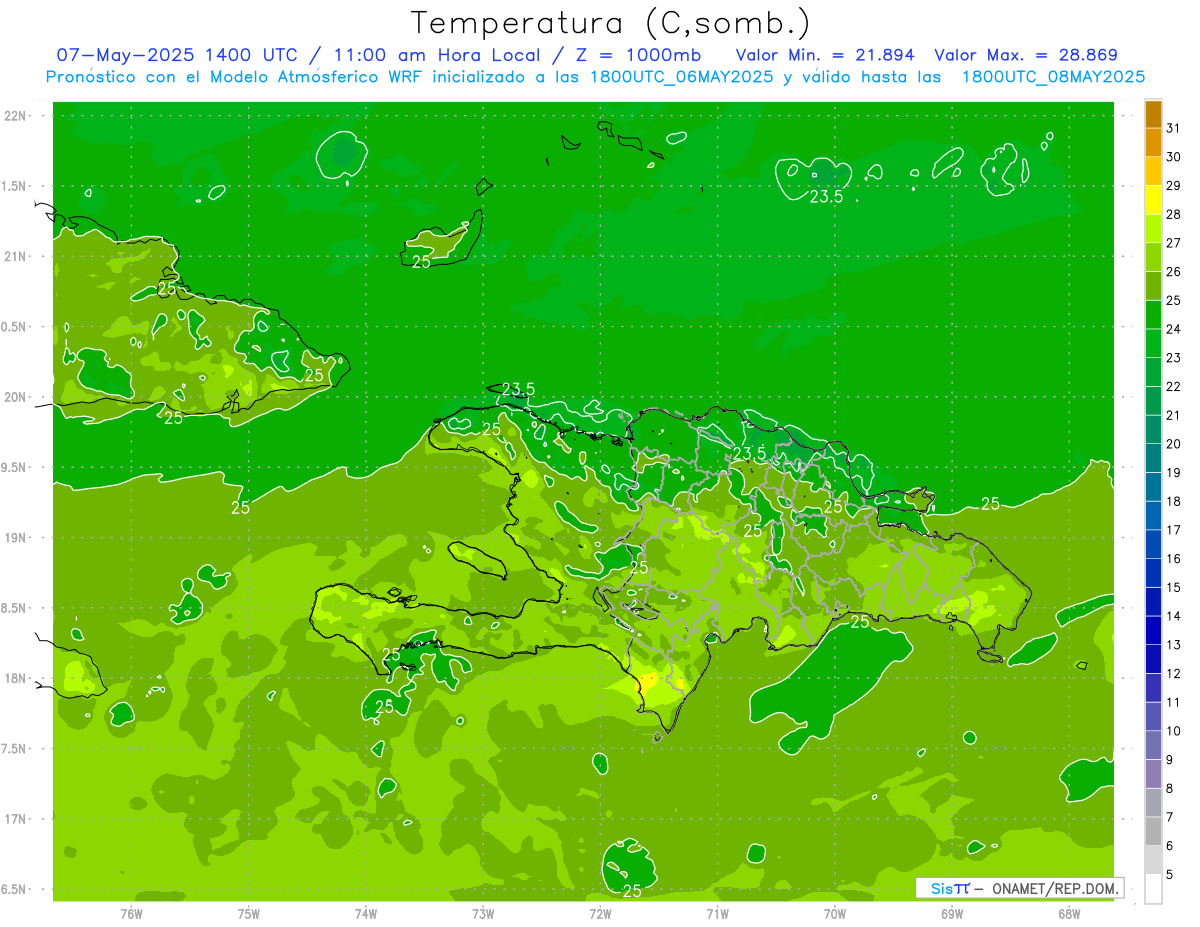Image resolution: width=1200 pixels, height=927 pixels.
Task: Click the longitude axis label "69W"
Action: 952,913
